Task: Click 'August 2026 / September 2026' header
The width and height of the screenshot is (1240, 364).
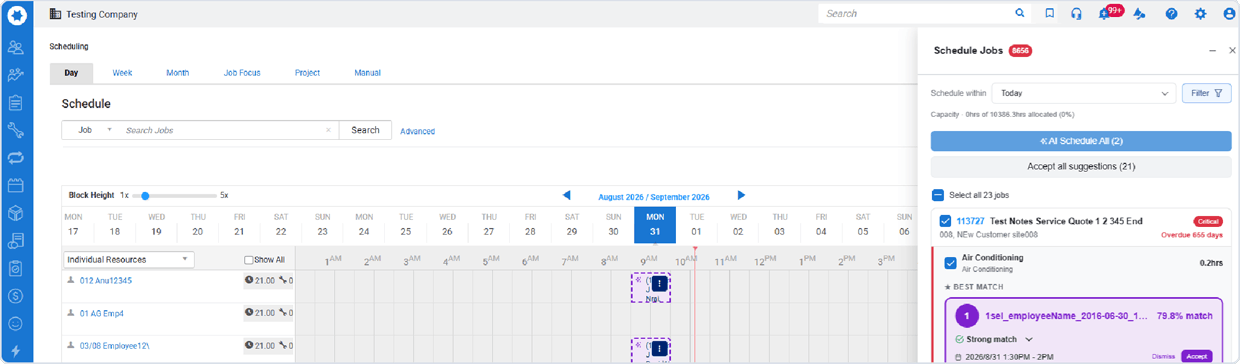Action: coord(653,197)
